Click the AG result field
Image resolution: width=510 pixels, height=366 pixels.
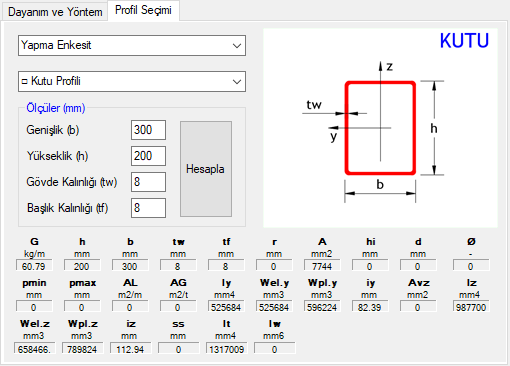178,307
